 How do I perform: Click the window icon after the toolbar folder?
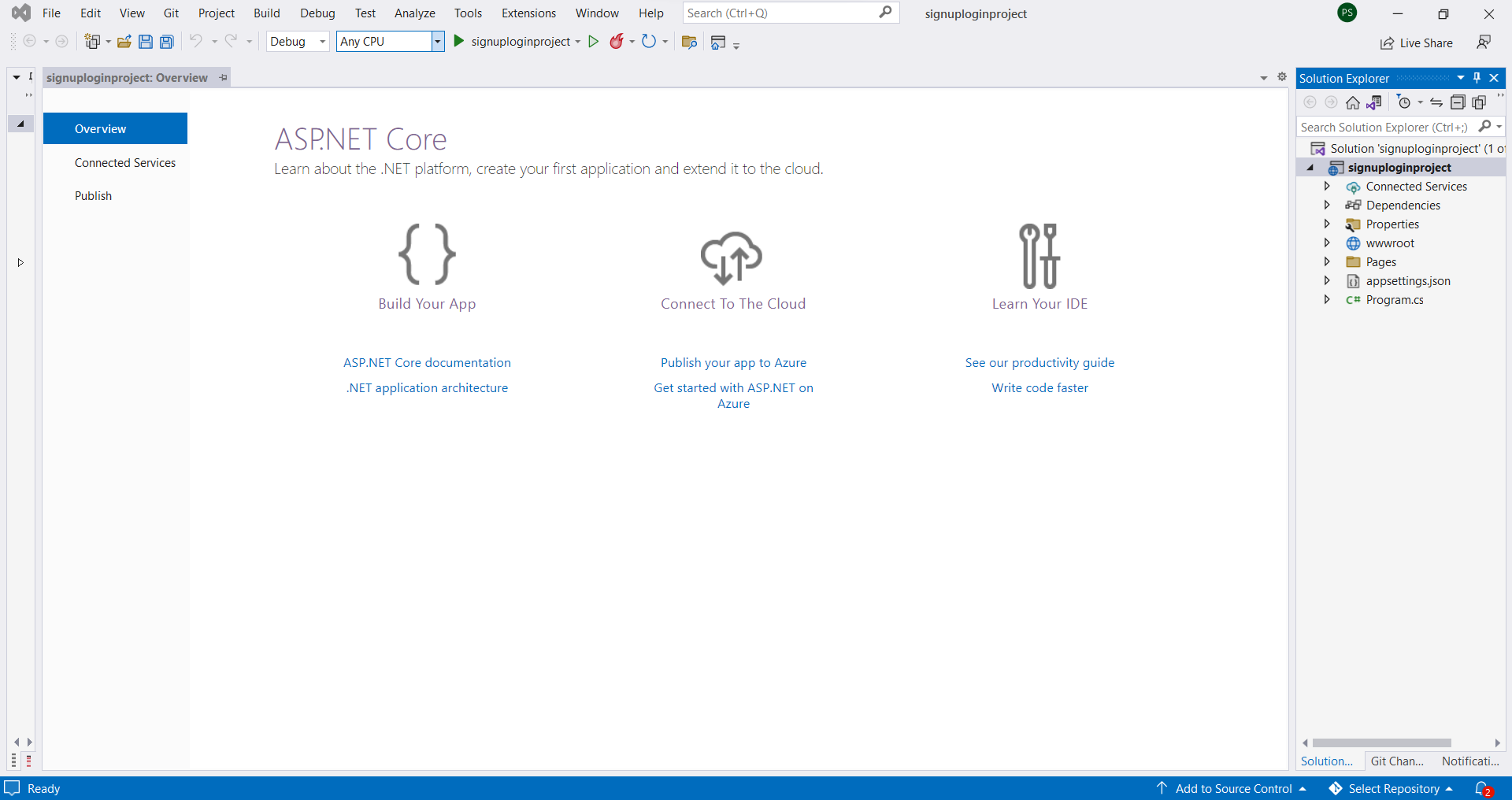pyautogui.click(x=718, y=43)
